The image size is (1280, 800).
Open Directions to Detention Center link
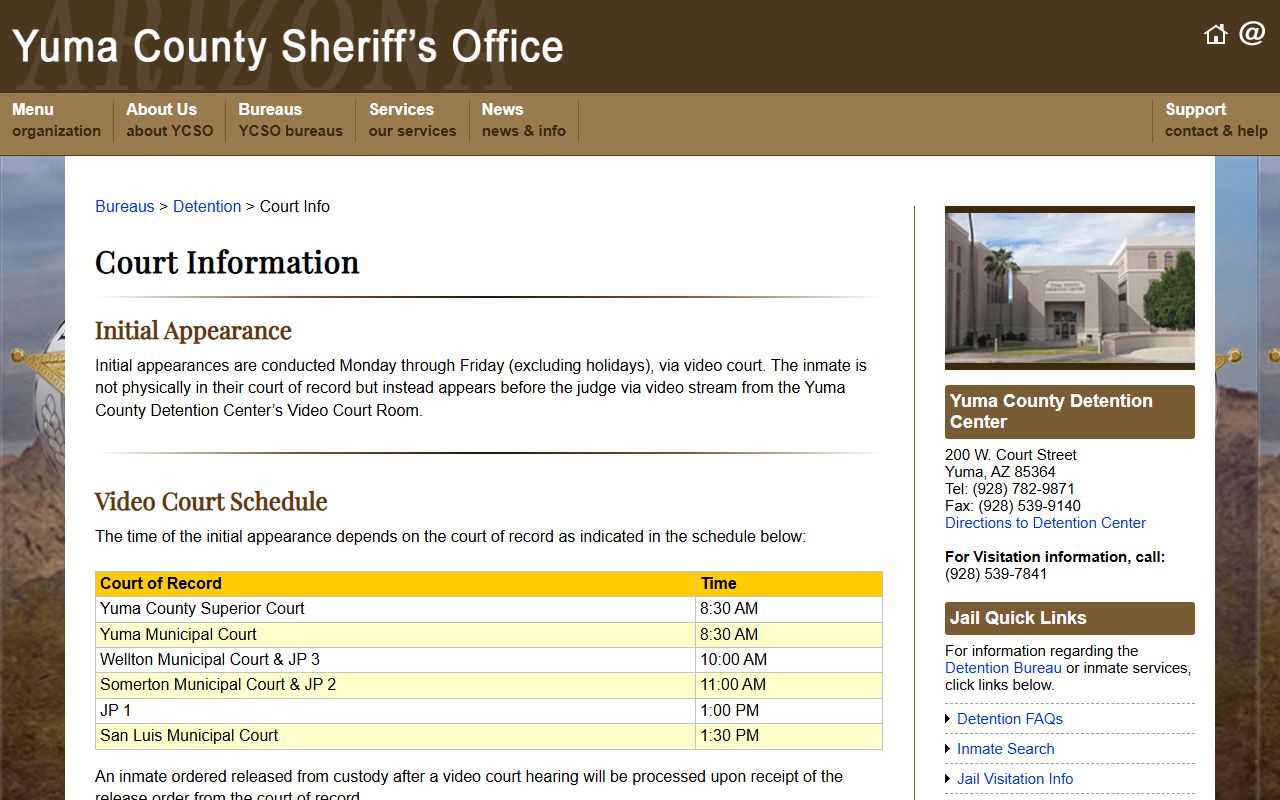(x=1045, y=523)
